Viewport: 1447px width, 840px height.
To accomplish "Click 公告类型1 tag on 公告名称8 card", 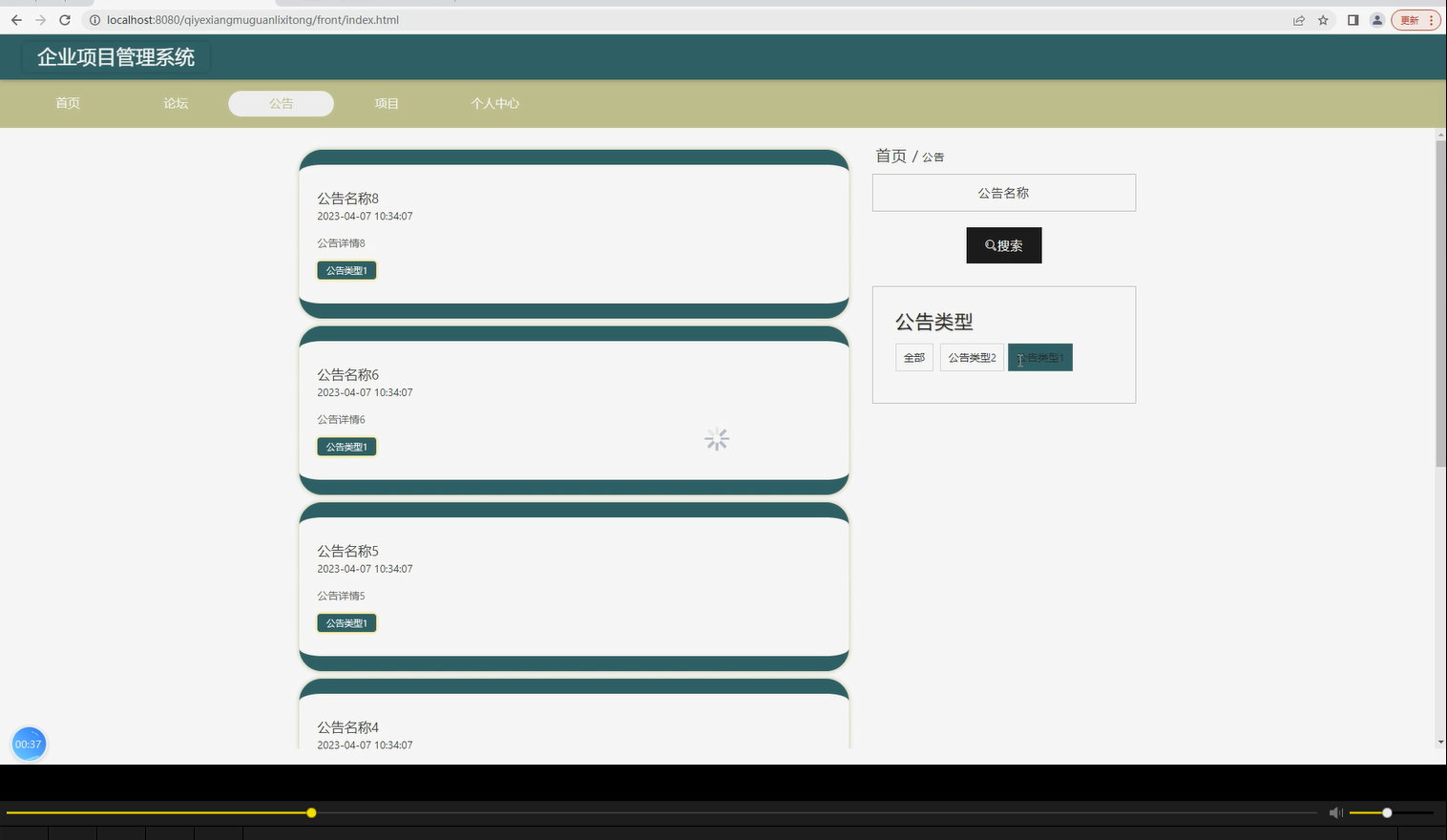I will point(346,271).
